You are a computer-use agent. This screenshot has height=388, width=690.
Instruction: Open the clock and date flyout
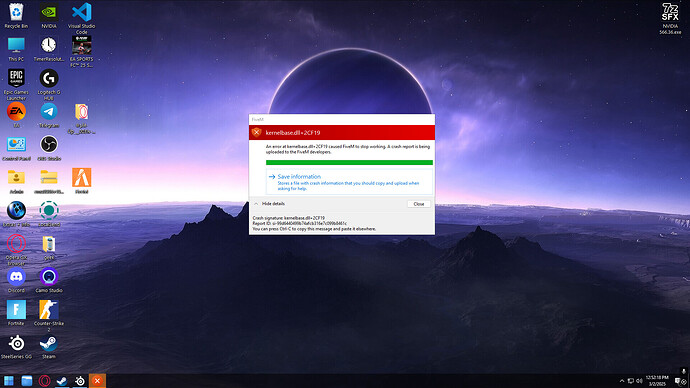(x=657, y=381)
